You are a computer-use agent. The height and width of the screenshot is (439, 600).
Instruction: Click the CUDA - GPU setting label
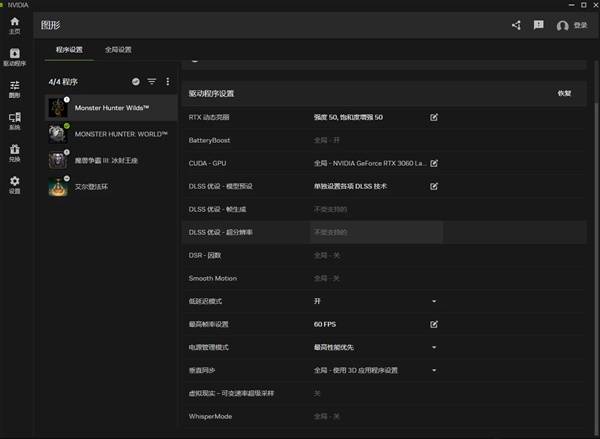[207, 163]
